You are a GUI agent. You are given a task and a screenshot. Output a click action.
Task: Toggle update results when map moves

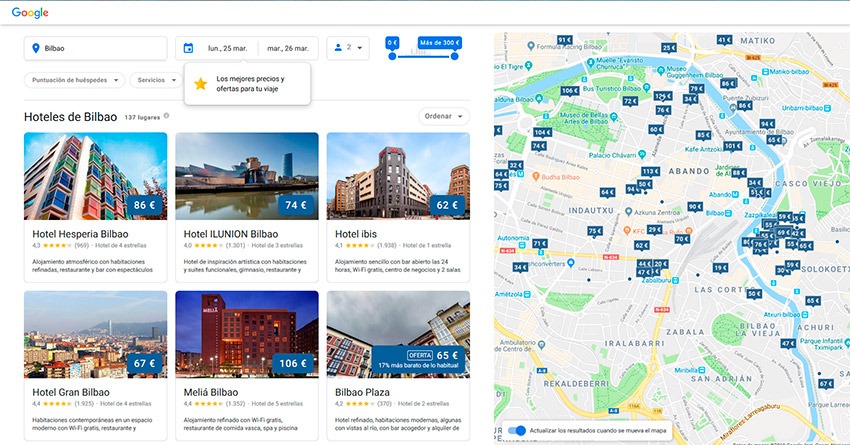pos(517,431)
